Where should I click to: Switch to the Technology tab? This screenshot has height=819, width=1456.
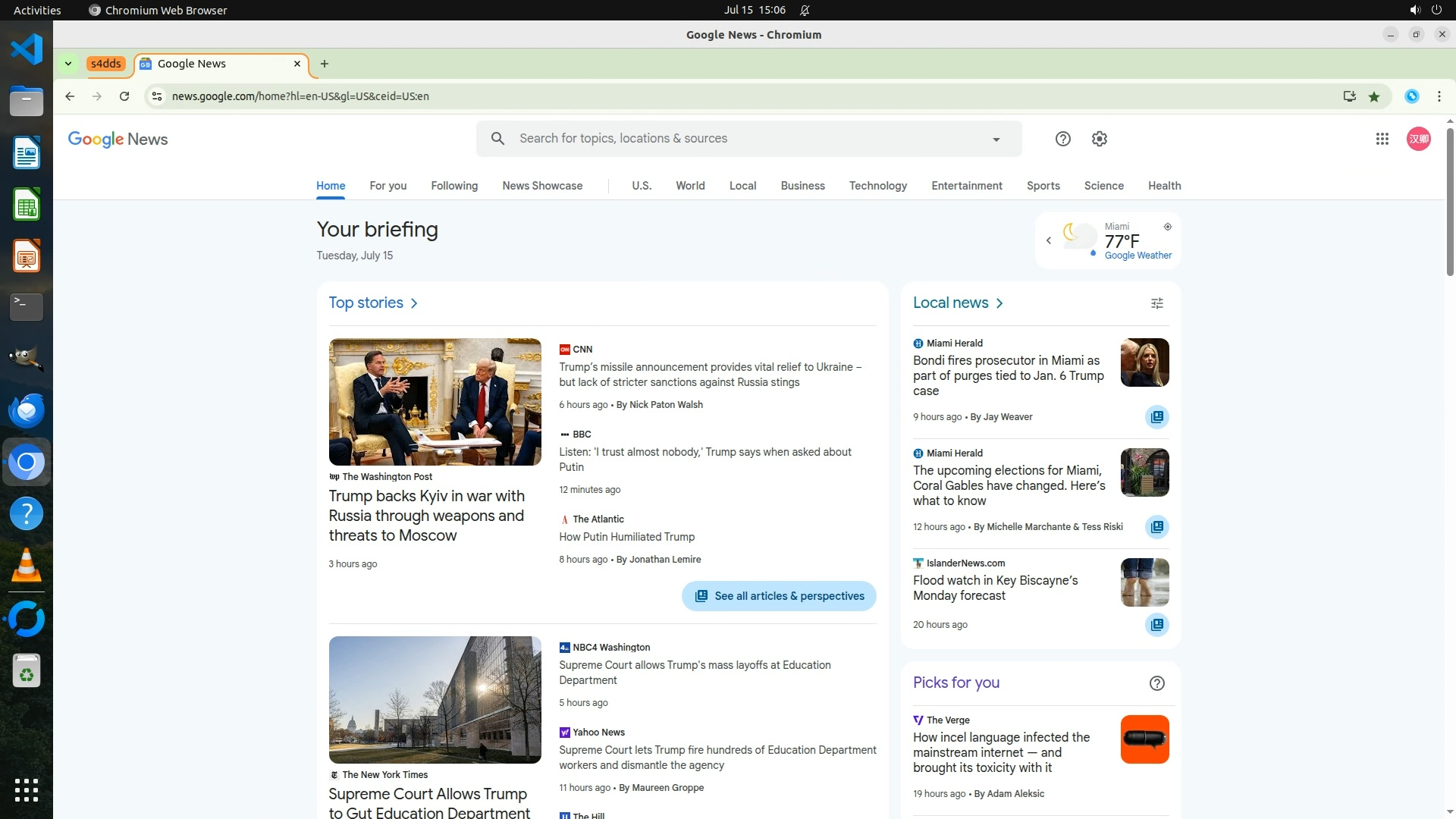(x=877, y=186)
